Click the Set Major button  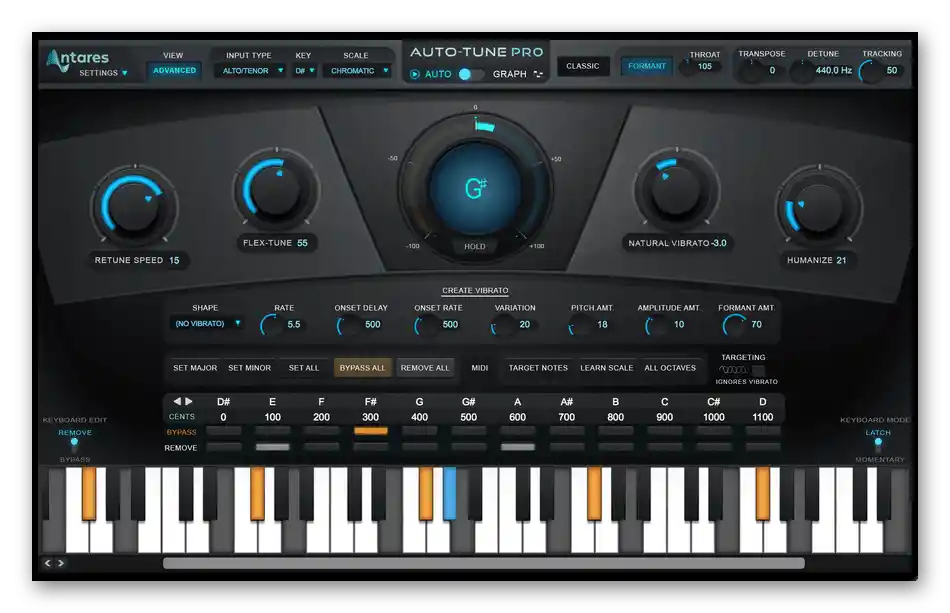pos(195,368)
